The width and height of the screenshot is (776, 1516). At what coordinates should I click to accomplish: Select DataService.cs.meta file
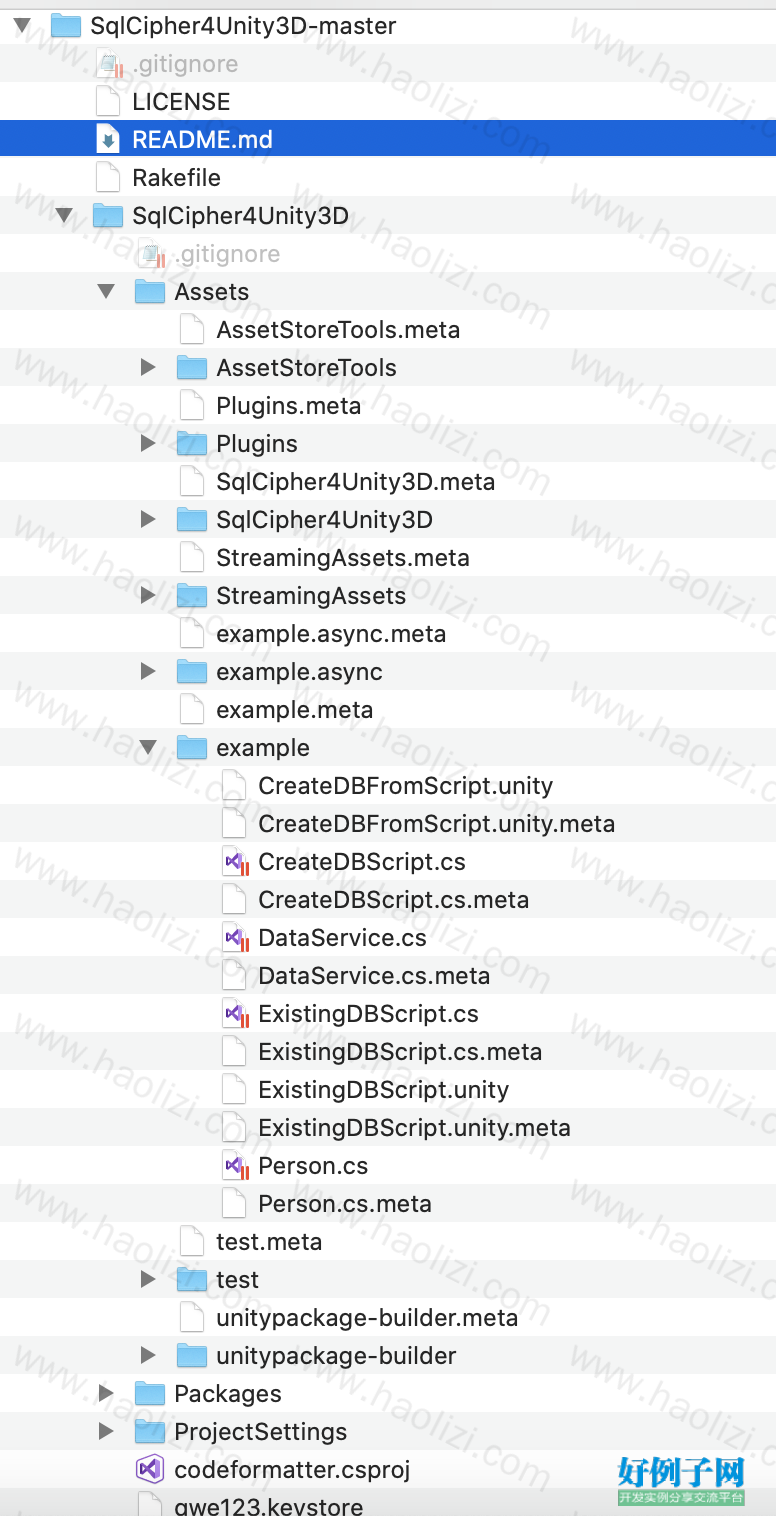(374, 976)
